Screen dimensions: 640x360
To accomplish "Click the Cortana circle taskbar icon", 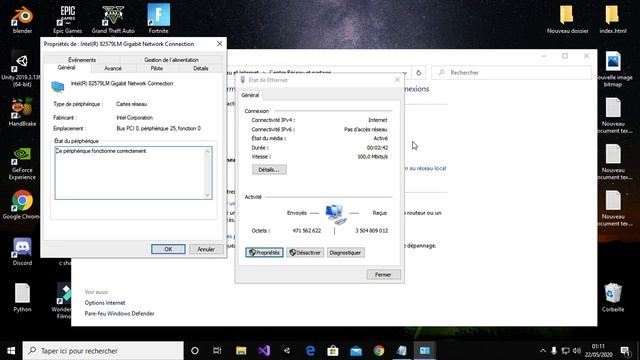I will coord(195,351).
